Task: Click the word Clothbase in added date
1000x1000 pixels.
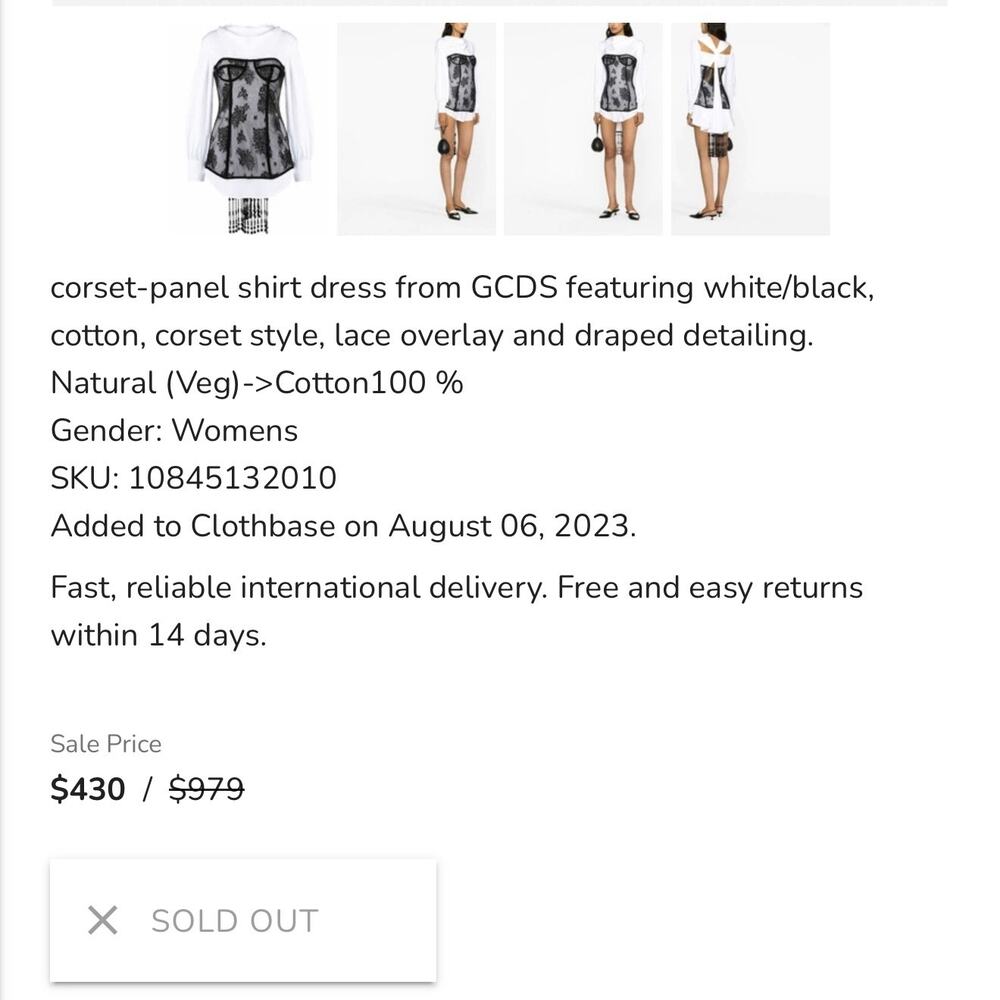Action: click(x=263, y=526)
